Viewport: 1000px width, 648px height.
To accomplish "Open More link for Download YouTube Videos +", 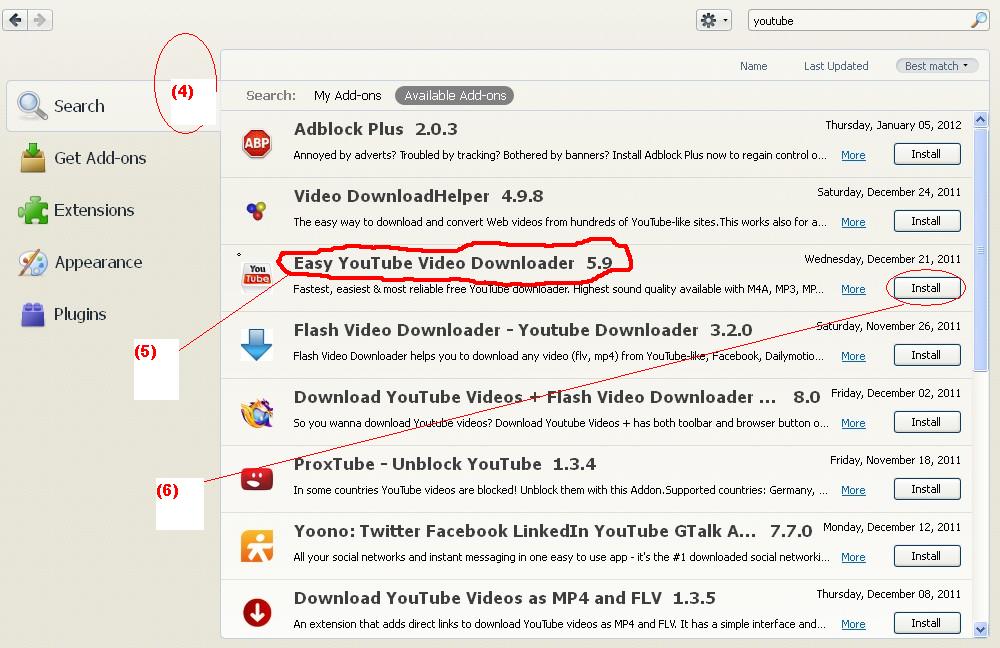I will [x=853, y=423].
